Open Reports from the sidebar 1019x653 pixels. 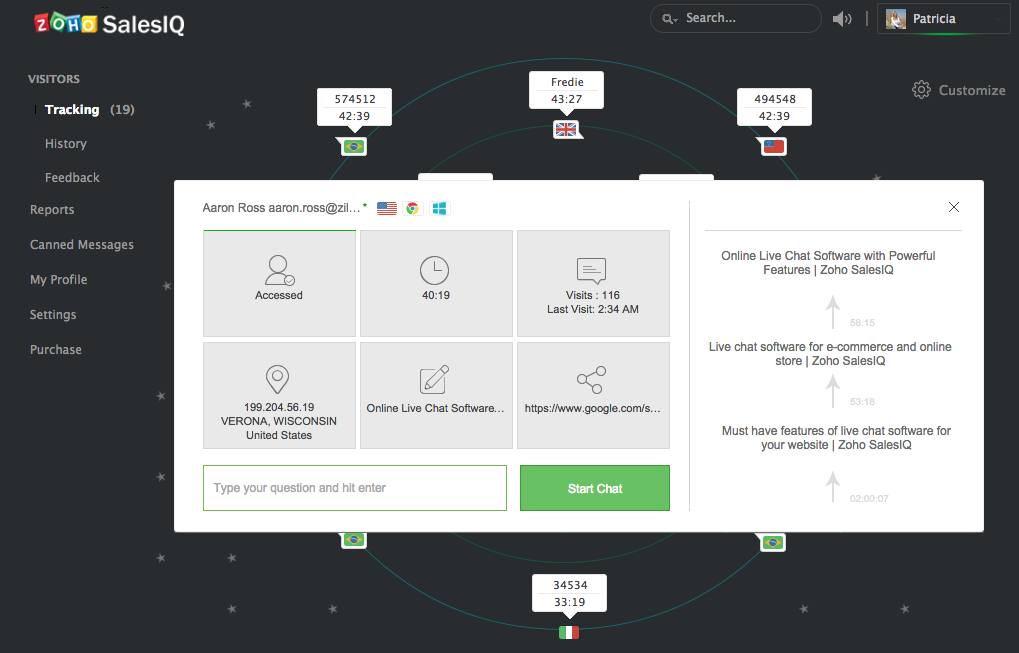51,210
